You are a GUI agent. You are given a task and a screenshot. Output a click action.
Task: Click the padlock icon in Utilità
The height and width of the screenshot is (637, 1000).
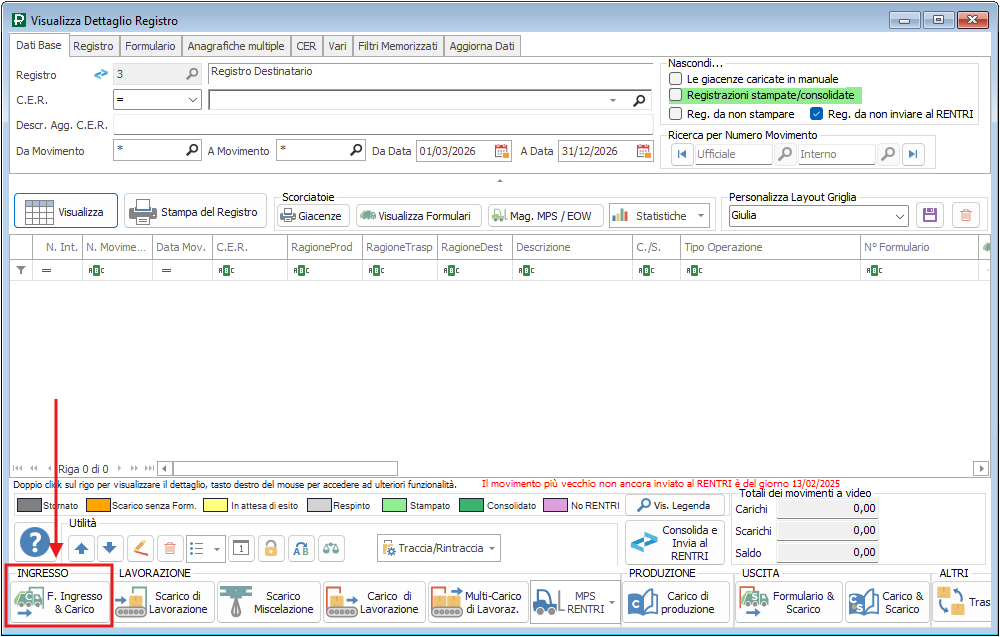[270, 547]
